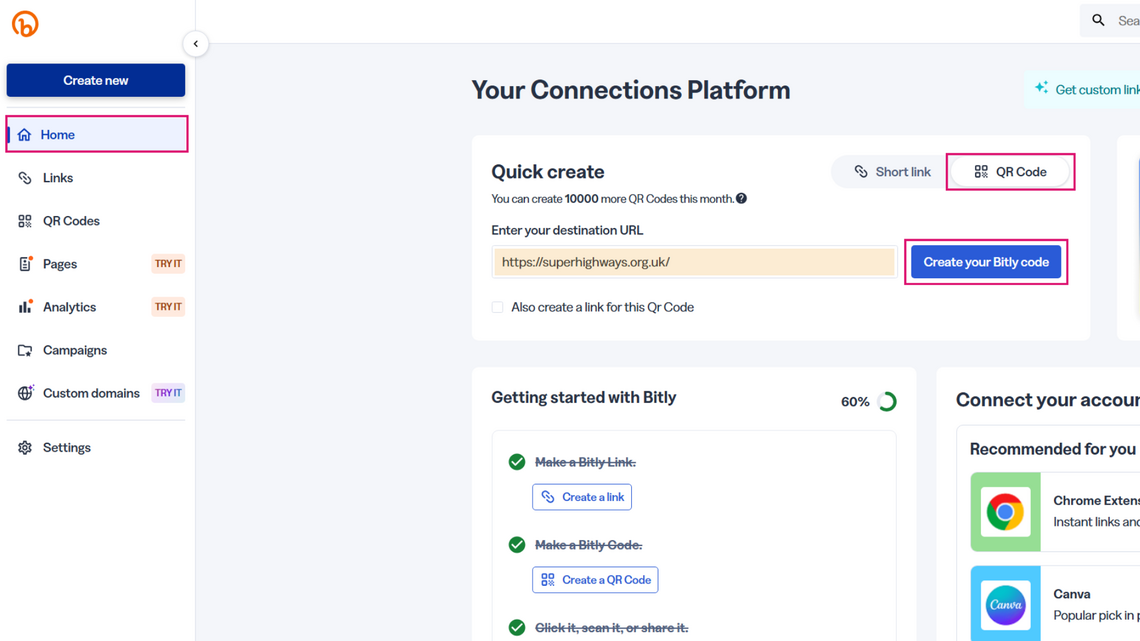Click the QR Codes limit help icon
Screen dimensions: 1140x641
741,199
